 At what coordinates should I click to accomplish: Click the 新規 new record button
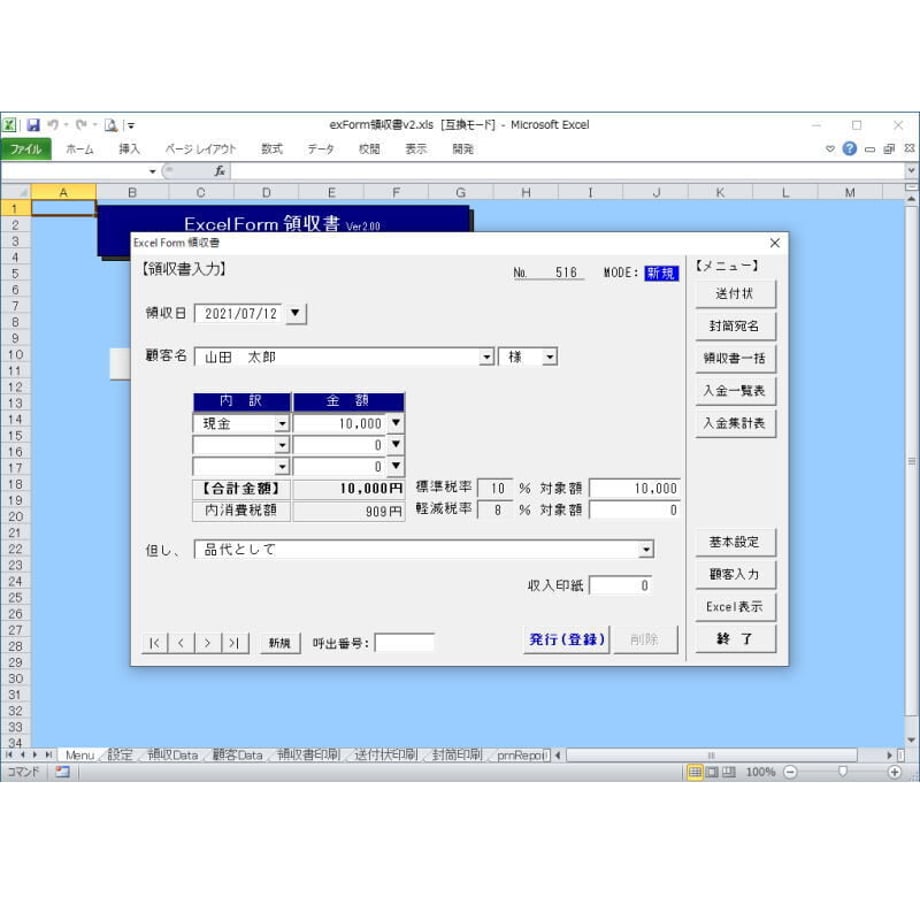(280, 643)
